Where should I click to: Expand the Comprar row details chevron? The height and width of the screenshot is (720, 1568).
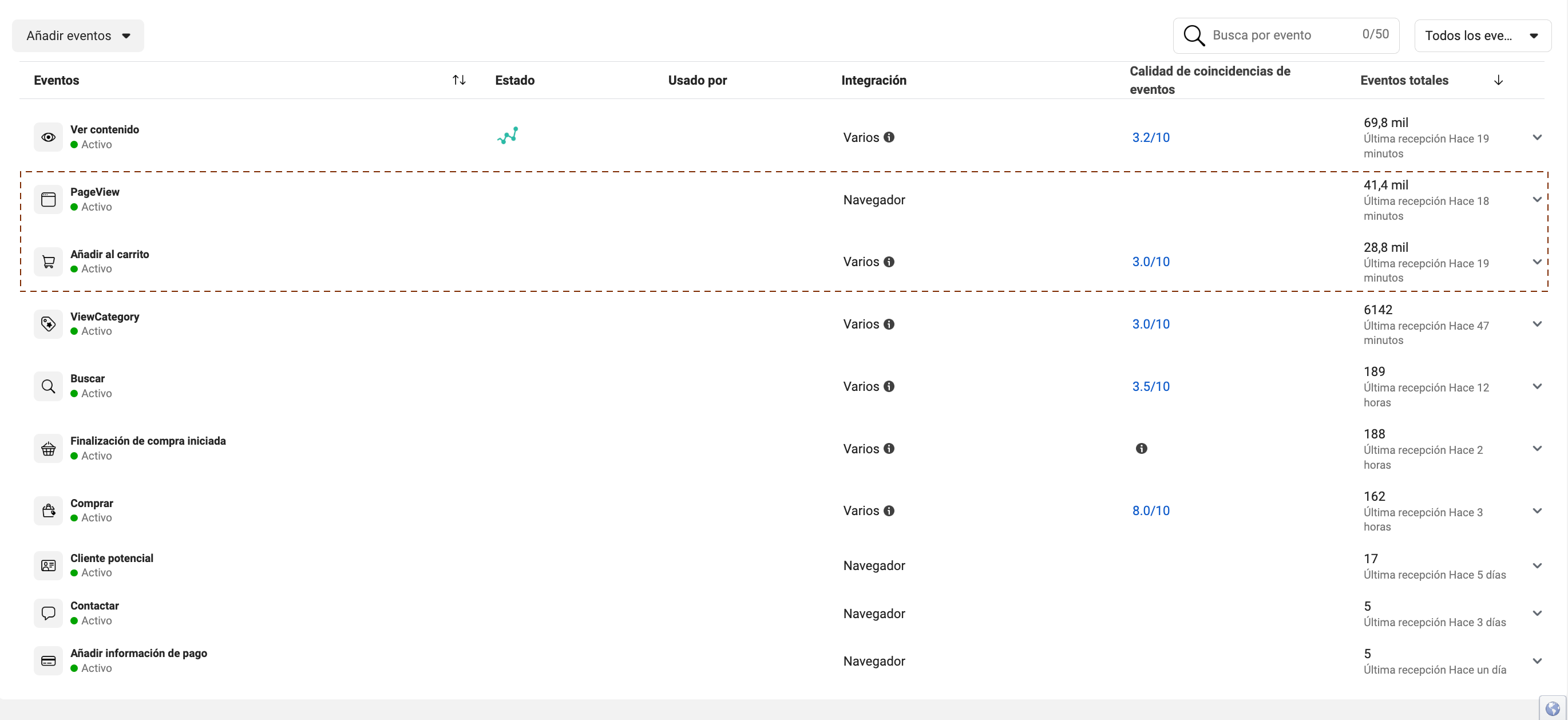[x=1537, y=511]
